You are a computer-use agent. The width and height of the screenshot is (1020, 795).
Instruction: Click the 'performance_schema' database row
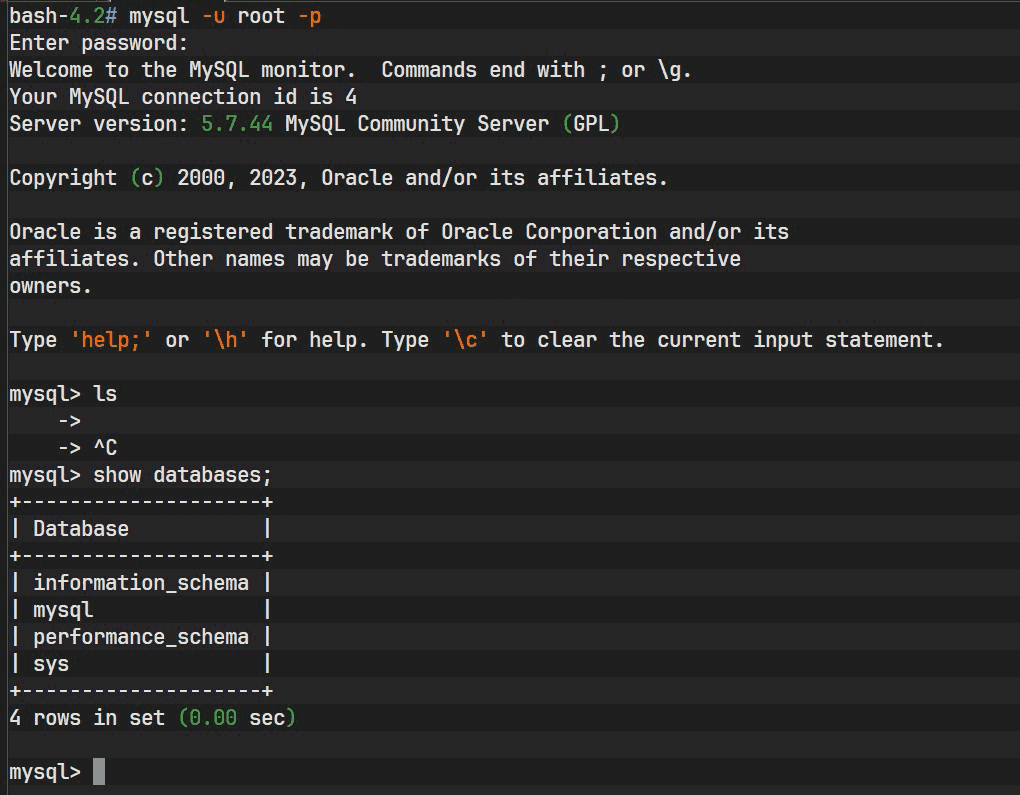click(x=141, y=637)
